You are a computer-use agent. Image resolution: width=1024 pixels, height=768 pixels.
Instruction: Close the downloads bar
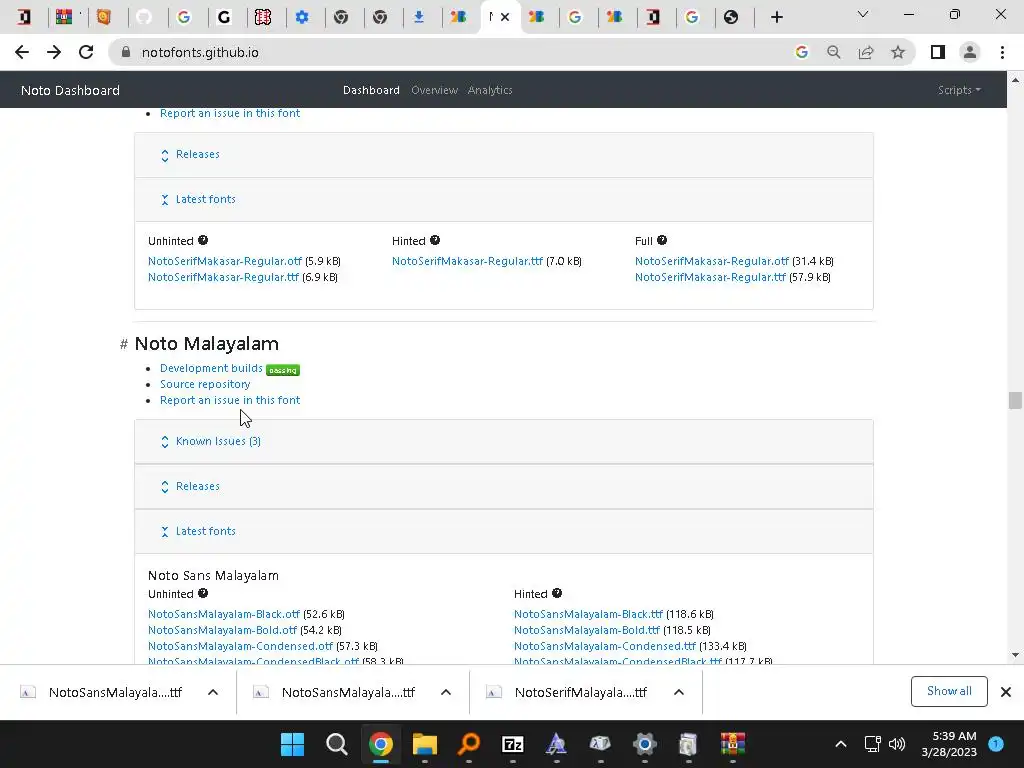click(x=1006, y=692)
